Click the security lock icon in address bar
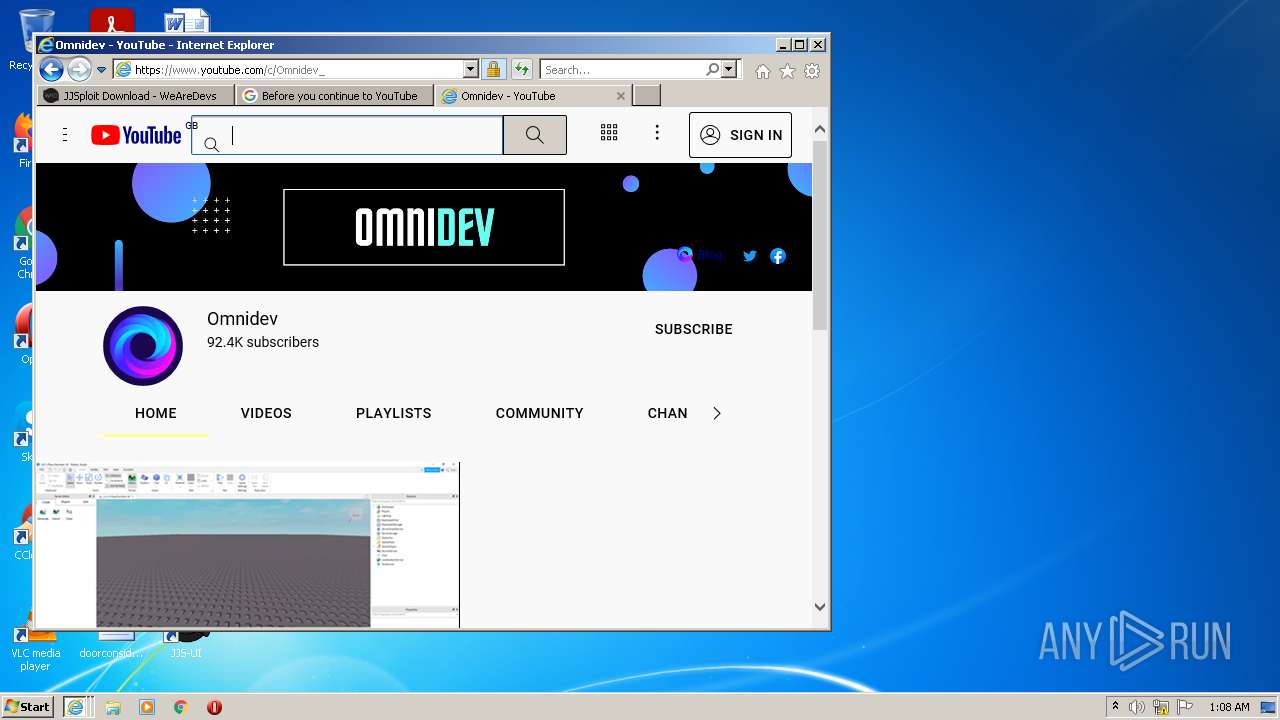1280x720 pixels. point(493,70)
